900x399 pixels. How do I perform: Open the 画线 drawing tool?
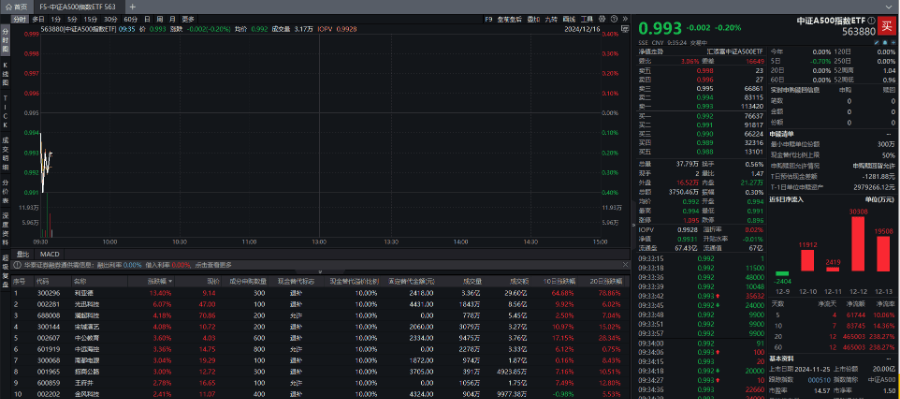coord(569,19)
